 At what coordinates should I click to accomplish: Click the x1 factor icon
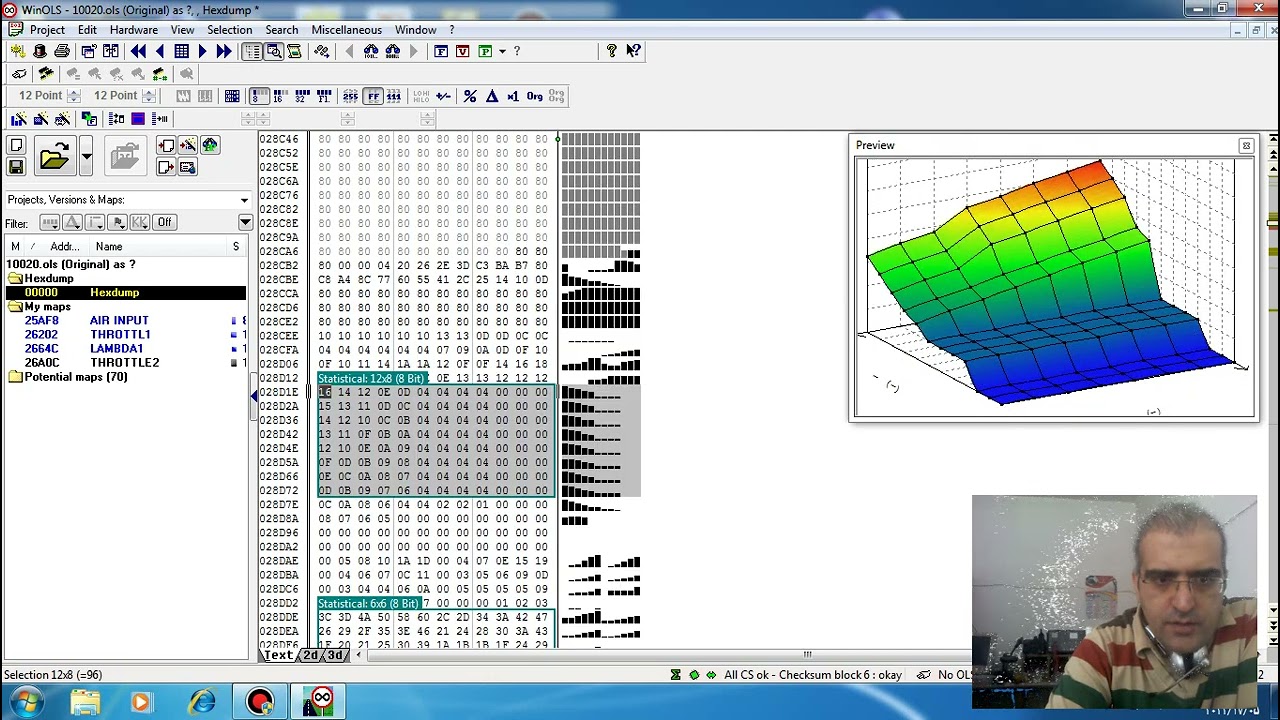(513, 96)
